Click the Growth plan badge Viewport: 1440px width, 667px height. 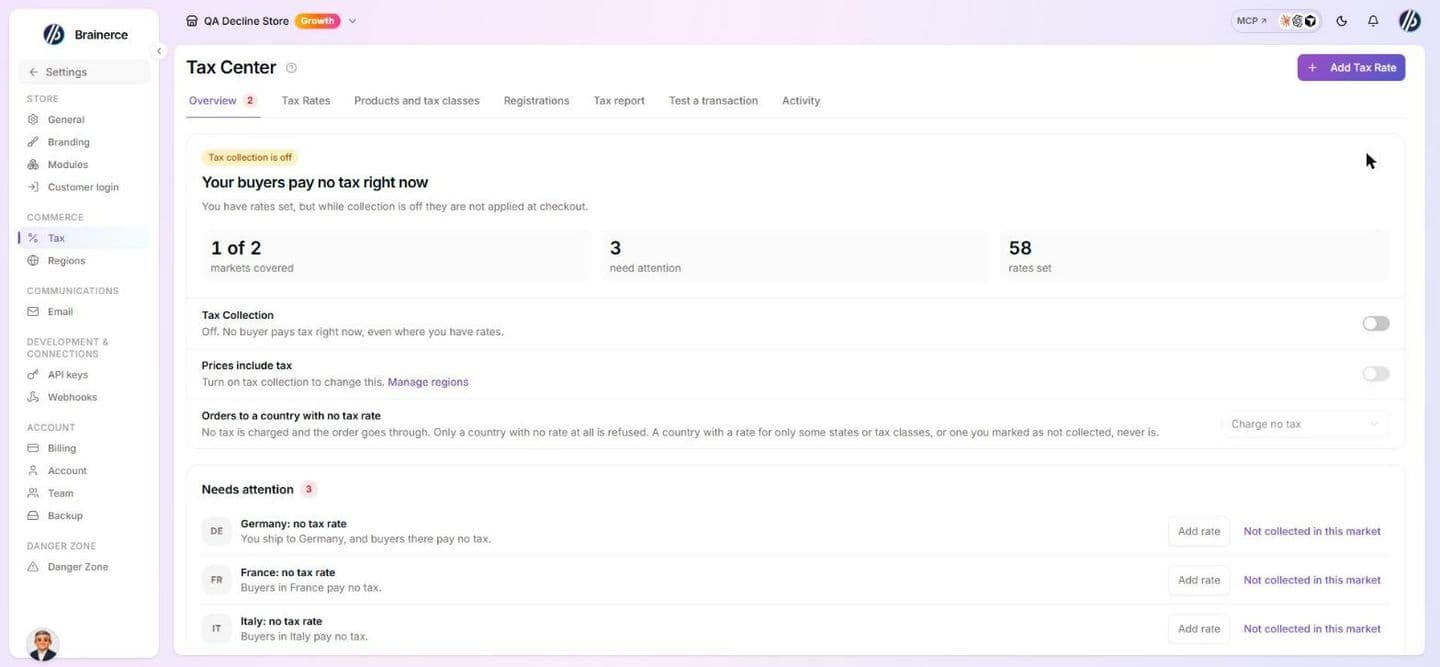pos(317,21)
